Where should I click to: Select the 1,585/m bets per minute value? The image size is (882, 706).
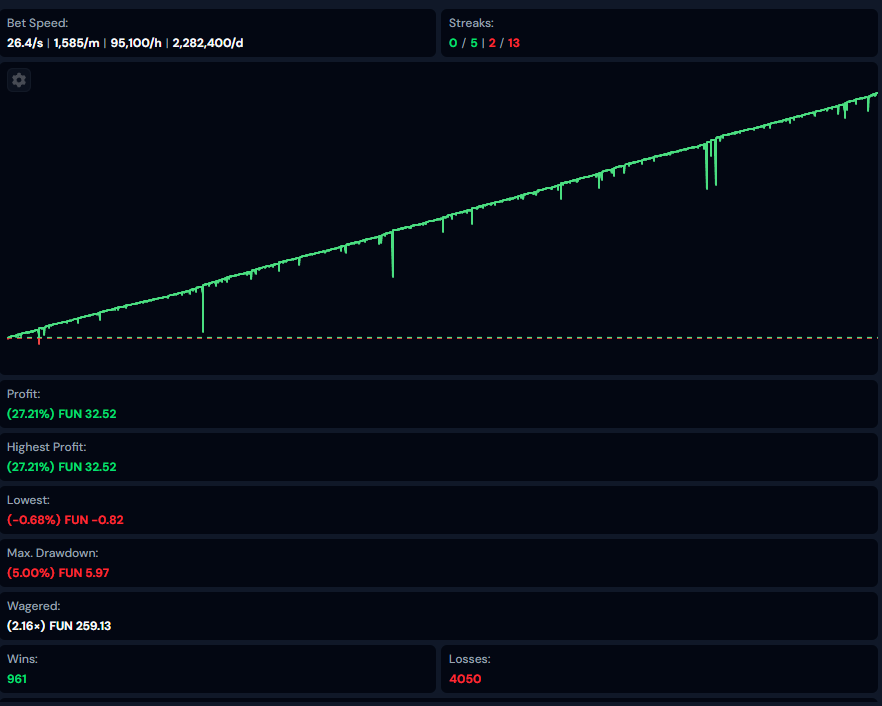pyautogui.click(x=76, y=43)
